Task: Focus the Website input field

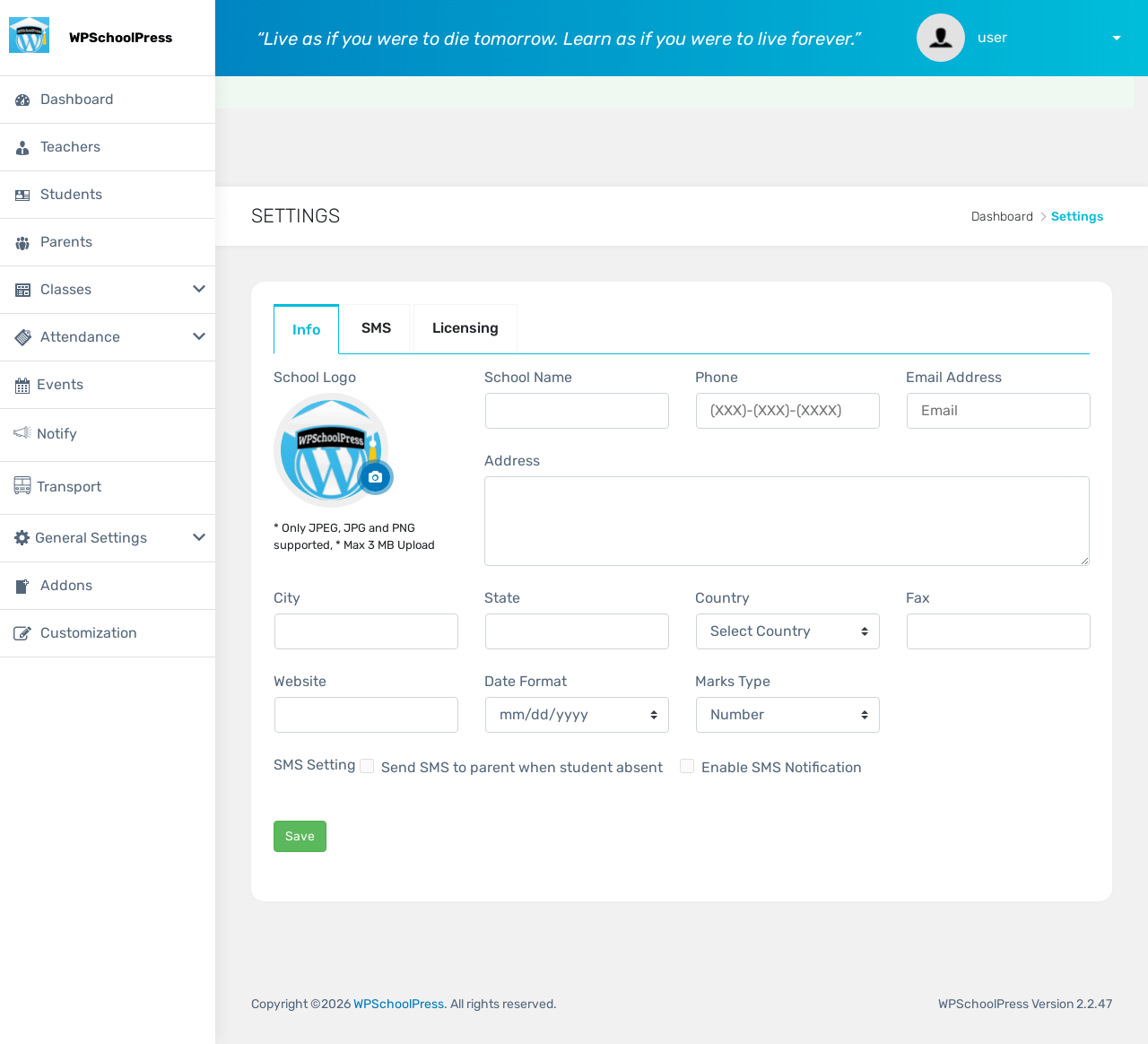Action: tap(366, 715)
